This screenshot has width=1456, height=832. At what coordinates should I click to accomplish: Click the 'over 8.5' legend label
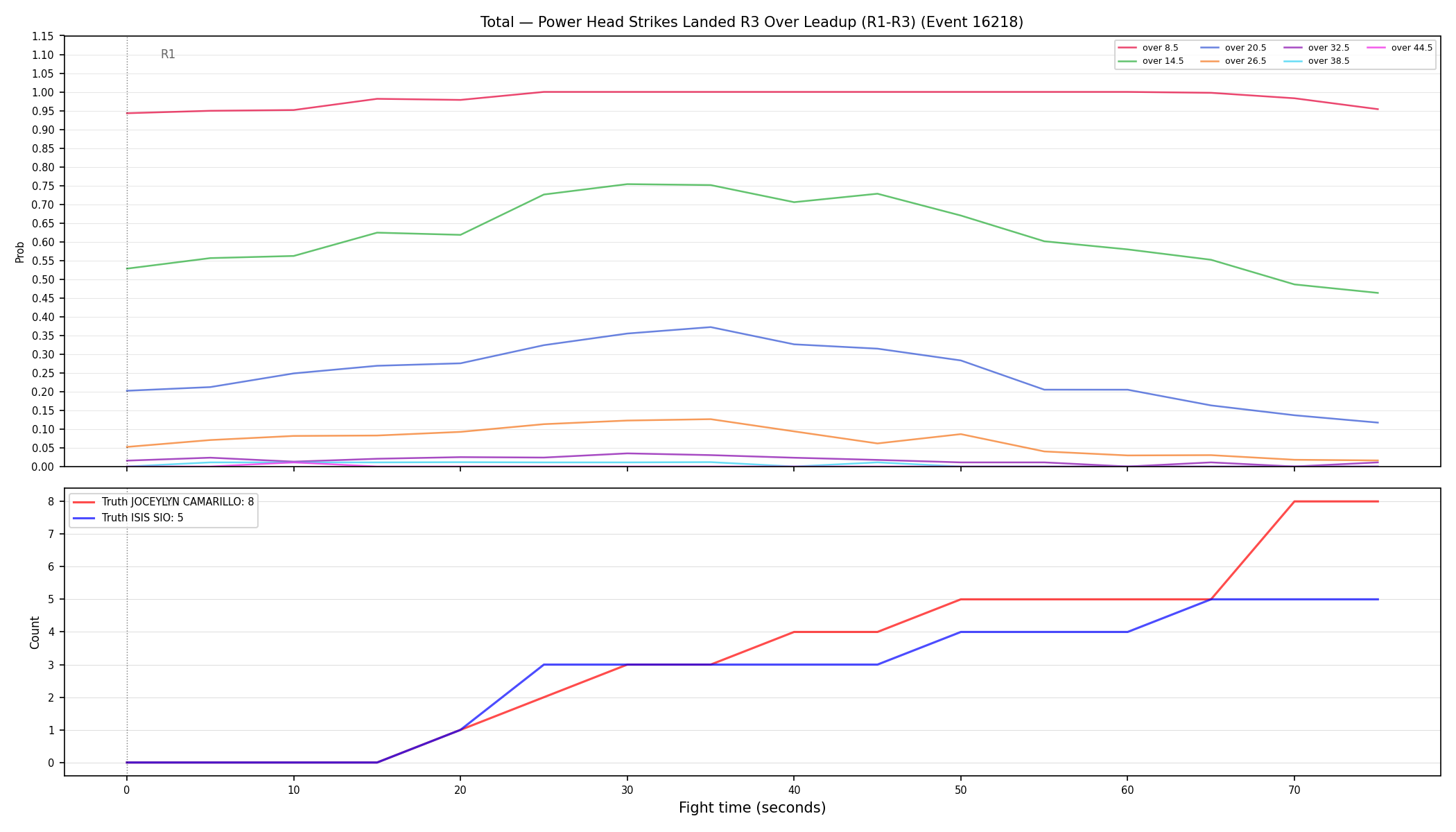[1160, 48]
